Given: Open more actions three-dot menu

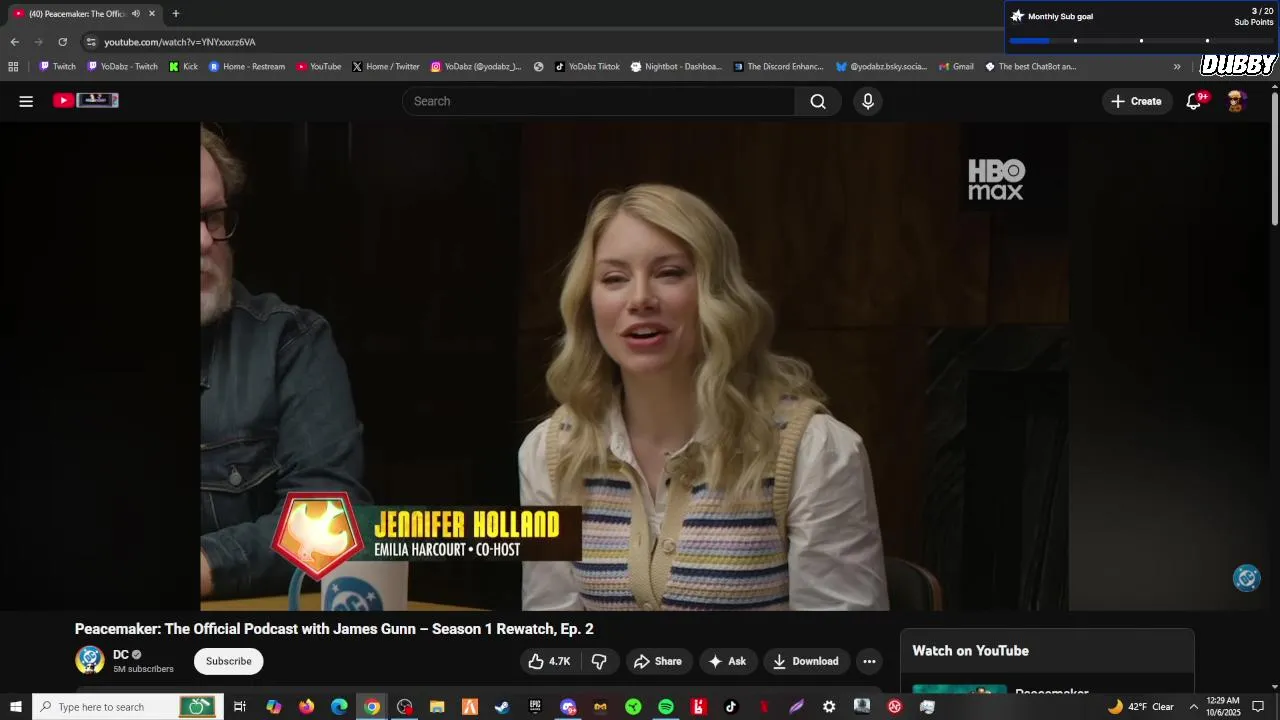Looking at the screenshot, I should point(869,661).
